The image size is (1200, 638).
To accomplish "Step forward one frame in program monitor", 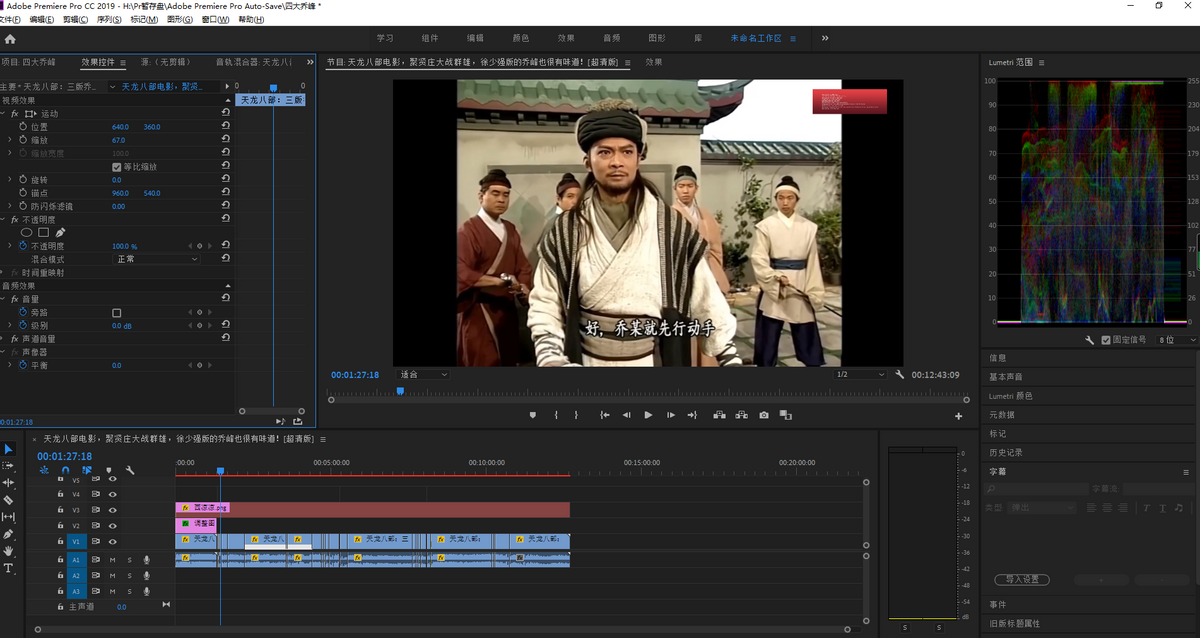I will (670, 415).
